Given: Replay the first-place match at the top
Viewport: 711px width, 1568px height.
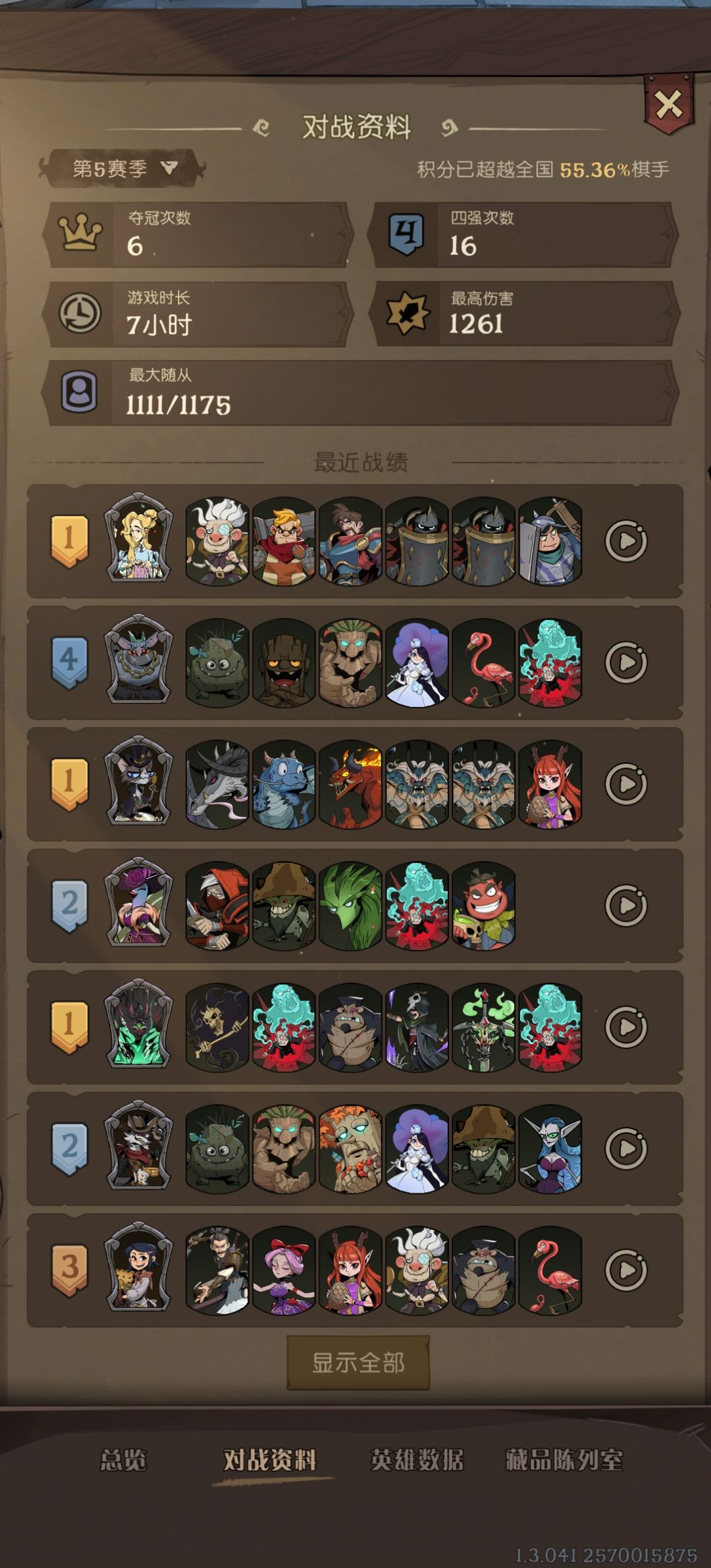Looking at the screenshot, I should 626,541.
